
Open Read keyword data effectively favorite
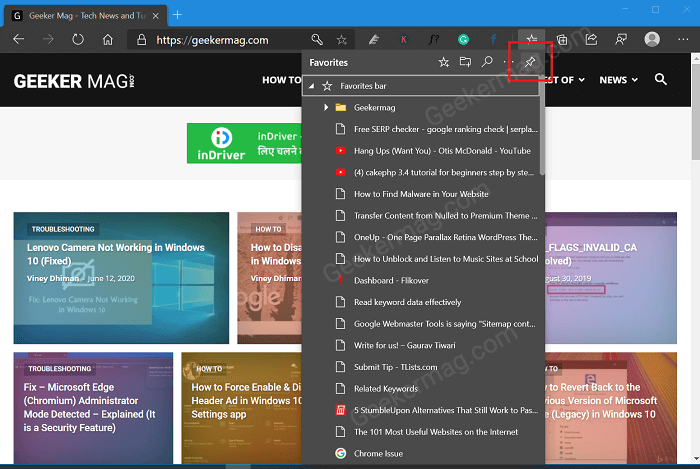pyautogui.click(x=423, y=302)
